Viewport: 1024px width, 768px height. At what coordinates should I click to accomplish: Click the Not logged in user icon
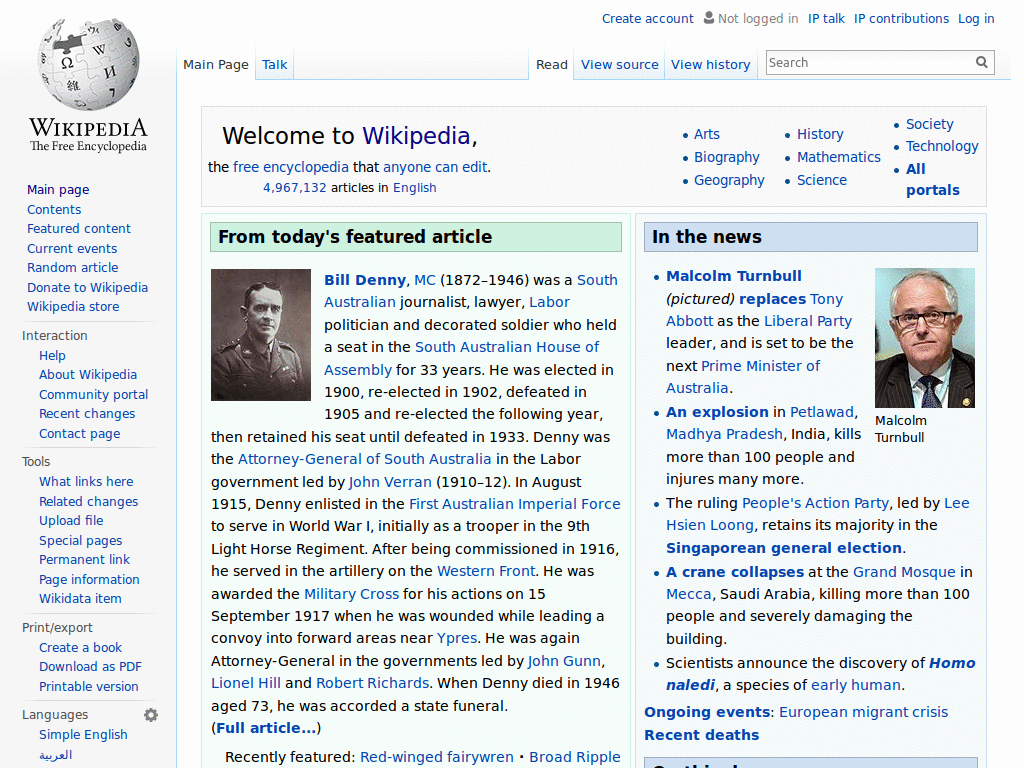click(x=709, y=18)
